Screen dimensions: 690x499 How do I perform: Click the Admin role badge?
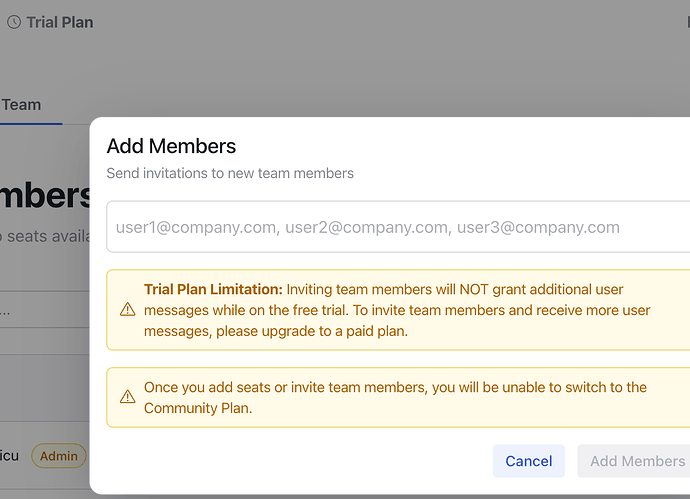coord(59,456)
